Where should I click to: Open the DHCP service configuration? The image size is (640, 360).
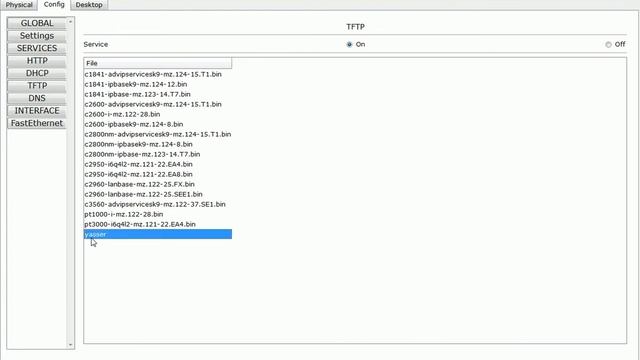click(x=37, y=73)
